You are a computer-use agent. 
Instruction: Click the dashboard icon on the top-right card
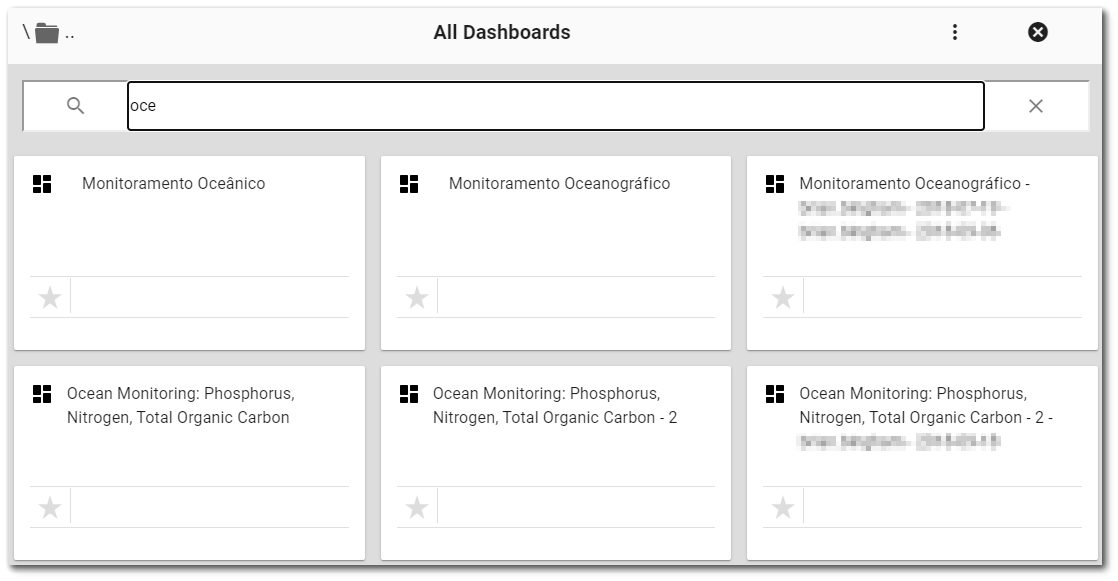[x=774, y=183]
